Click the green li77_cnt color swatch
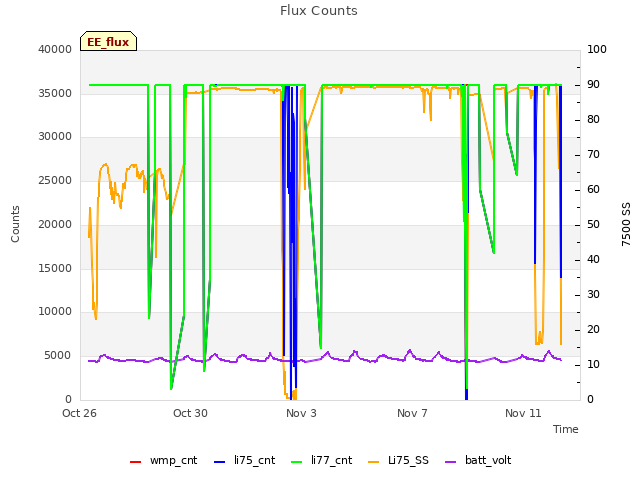The width and height of the screenshot is (640, 480). tap(297, 462)
